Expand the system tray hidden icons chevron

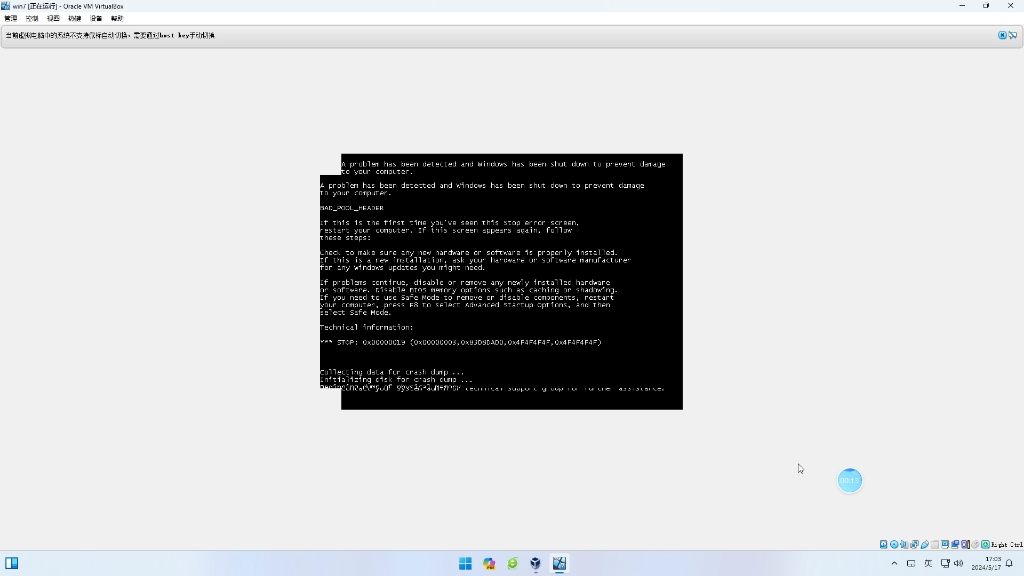pyautogui.click(x=894, y=564)
